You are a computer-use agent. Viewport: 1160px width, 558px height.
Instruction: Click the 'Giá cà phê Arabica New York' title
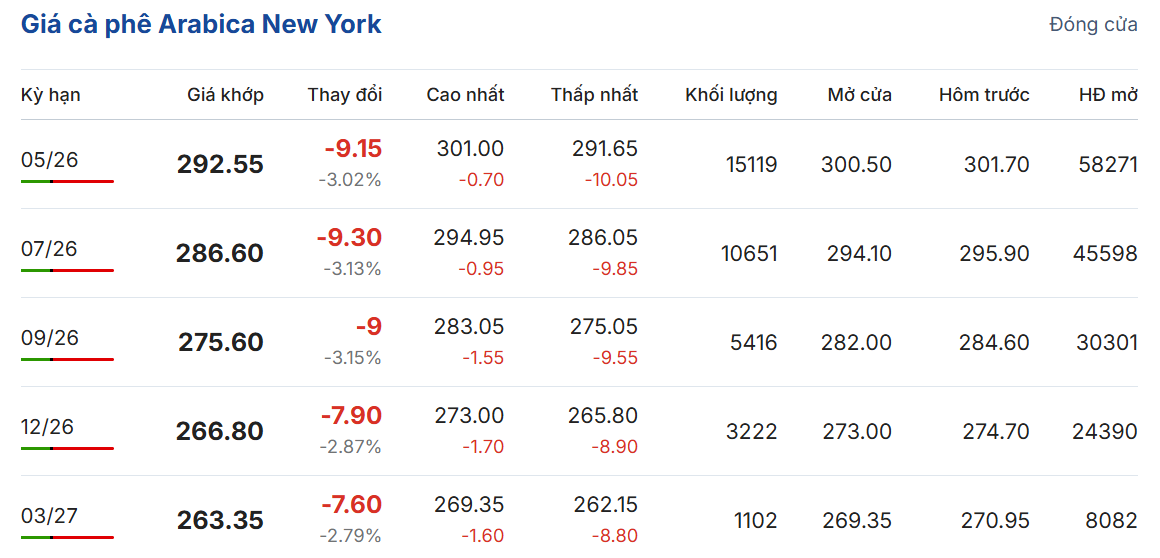[x=201, y=24]
